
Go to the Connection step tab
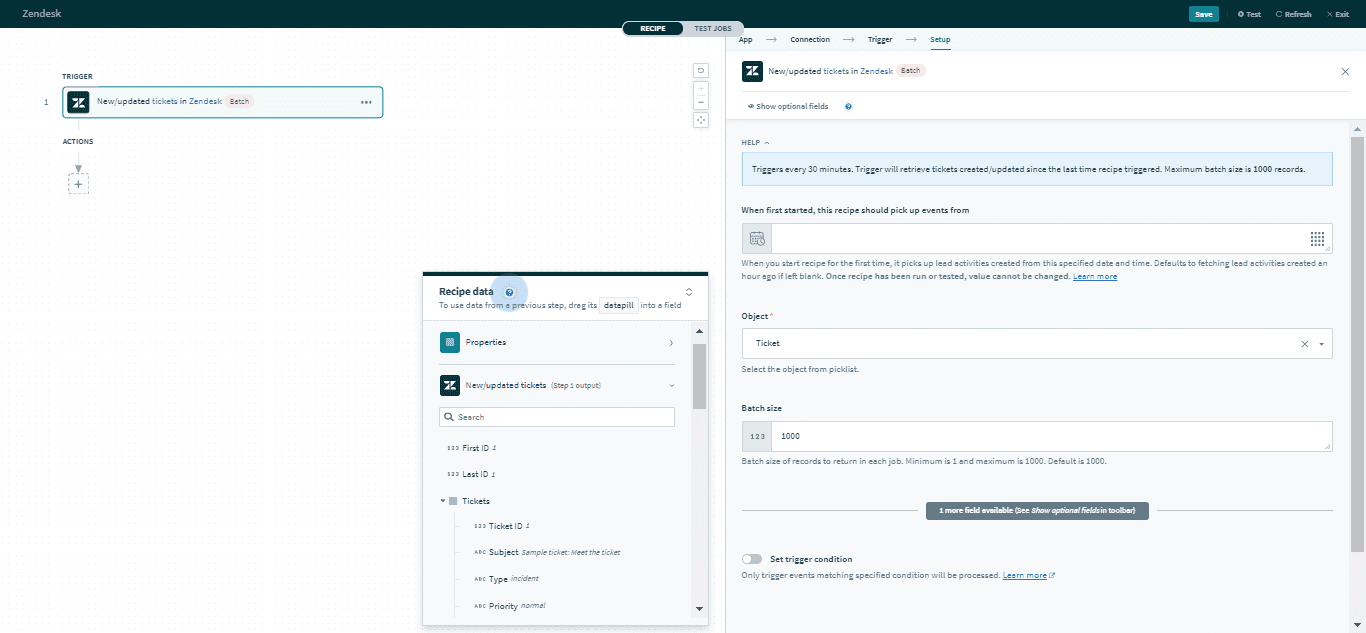click(x=810, y=40)
